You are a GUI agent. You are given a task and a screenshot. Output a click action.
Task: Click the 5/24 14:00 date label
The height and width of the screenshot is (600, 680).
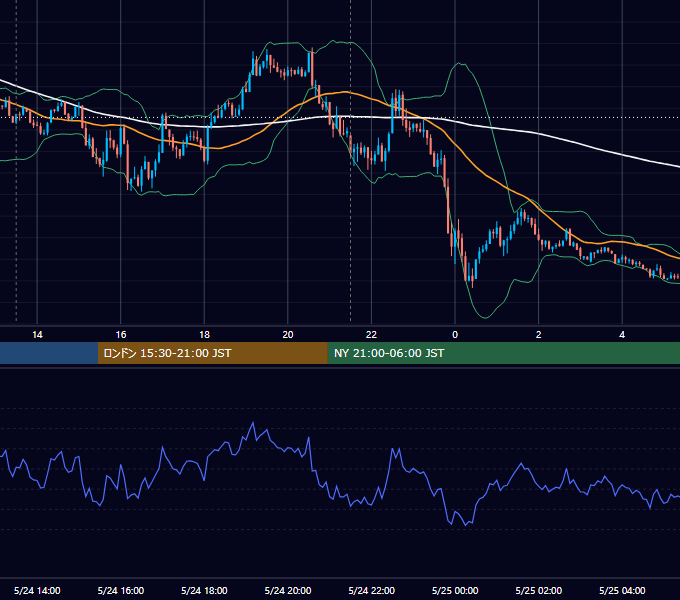click(37, 590)
